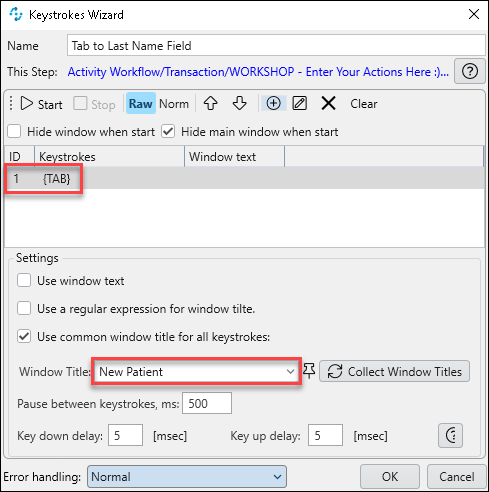Click the toolbar drag grip handle

pos(11,104)
